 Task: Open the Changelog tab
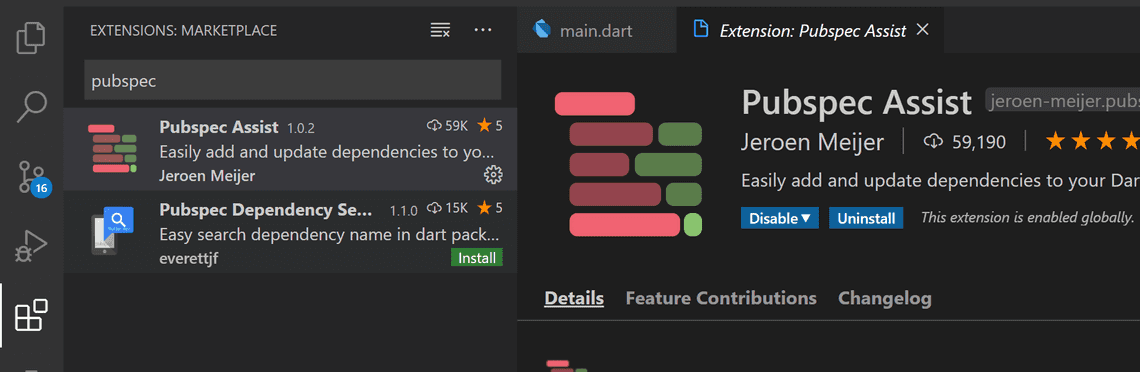coord(884,298)
